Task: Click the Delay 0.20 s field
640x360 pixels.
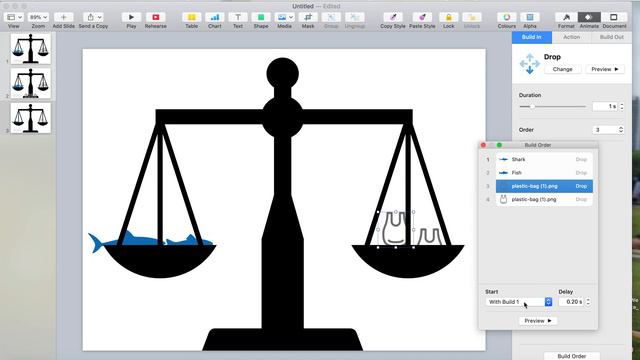Action: (571, 302)
